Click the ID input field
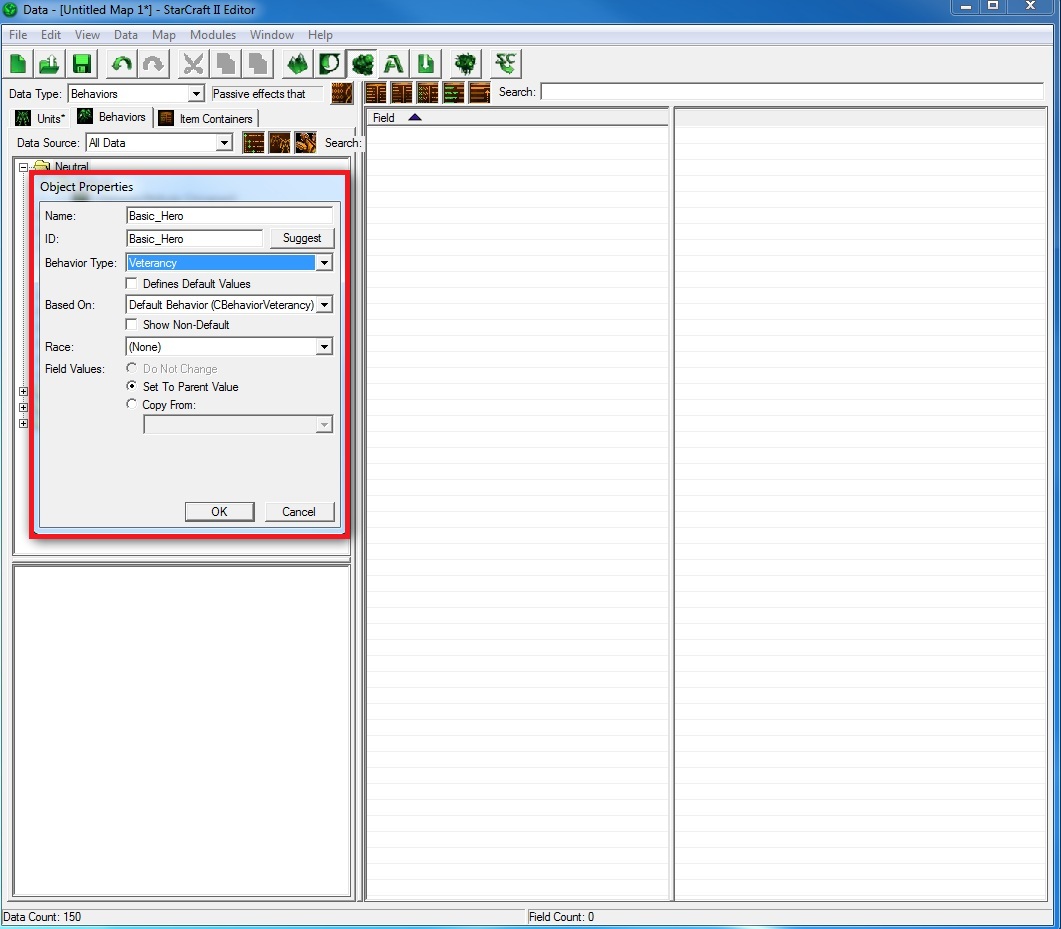The image size is (1061, 929). (x=194, y=239)
